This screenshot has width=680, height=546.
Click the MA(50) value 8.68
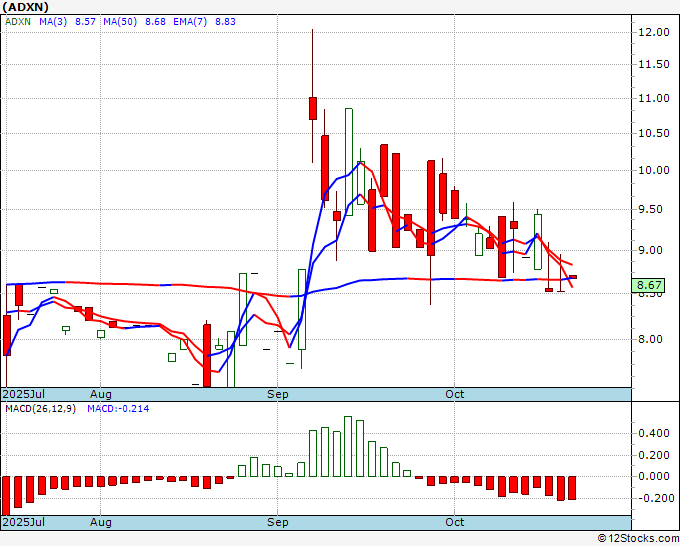coord(155,21)
